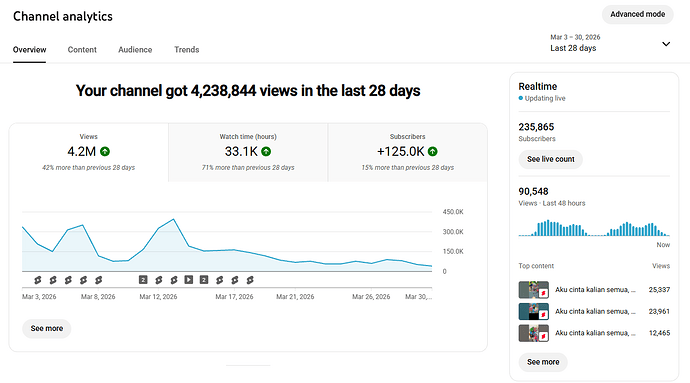Image resolution: width=690 pixels, height=383 pixels.
Task: Click the green up arrow beside 4.2M views
Action: click(x=105, y=151)
